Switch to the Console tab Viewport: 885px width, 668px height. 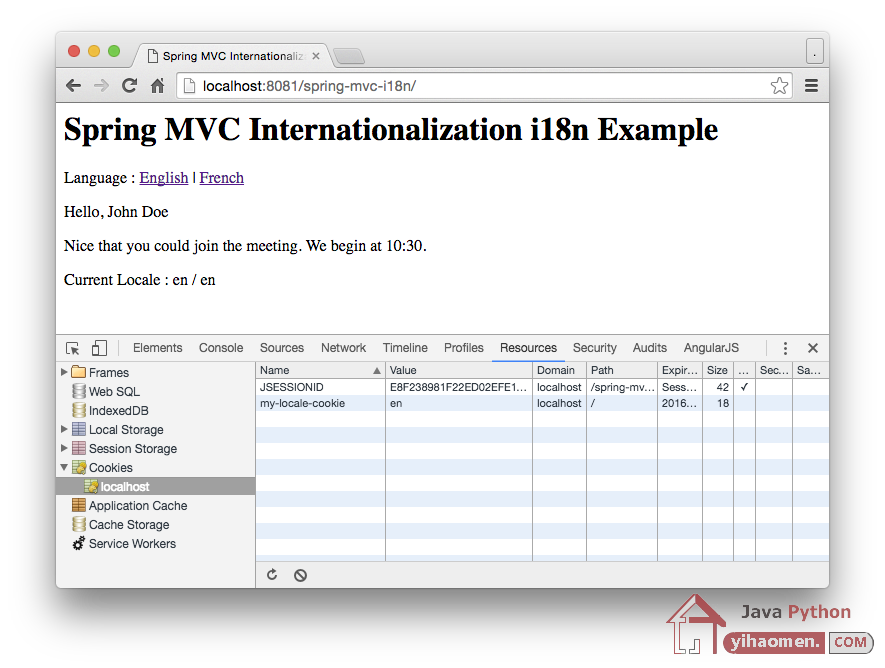click(221, 348)
